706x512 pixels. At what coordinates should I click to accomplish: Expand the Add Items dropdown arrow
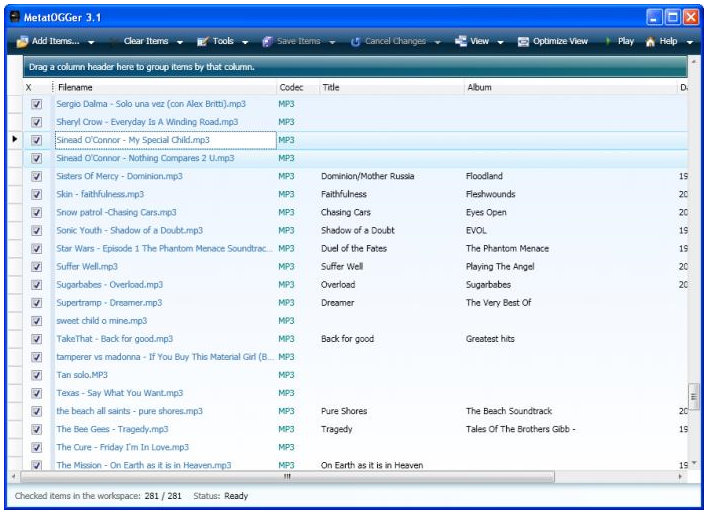[x=91, y=42]
